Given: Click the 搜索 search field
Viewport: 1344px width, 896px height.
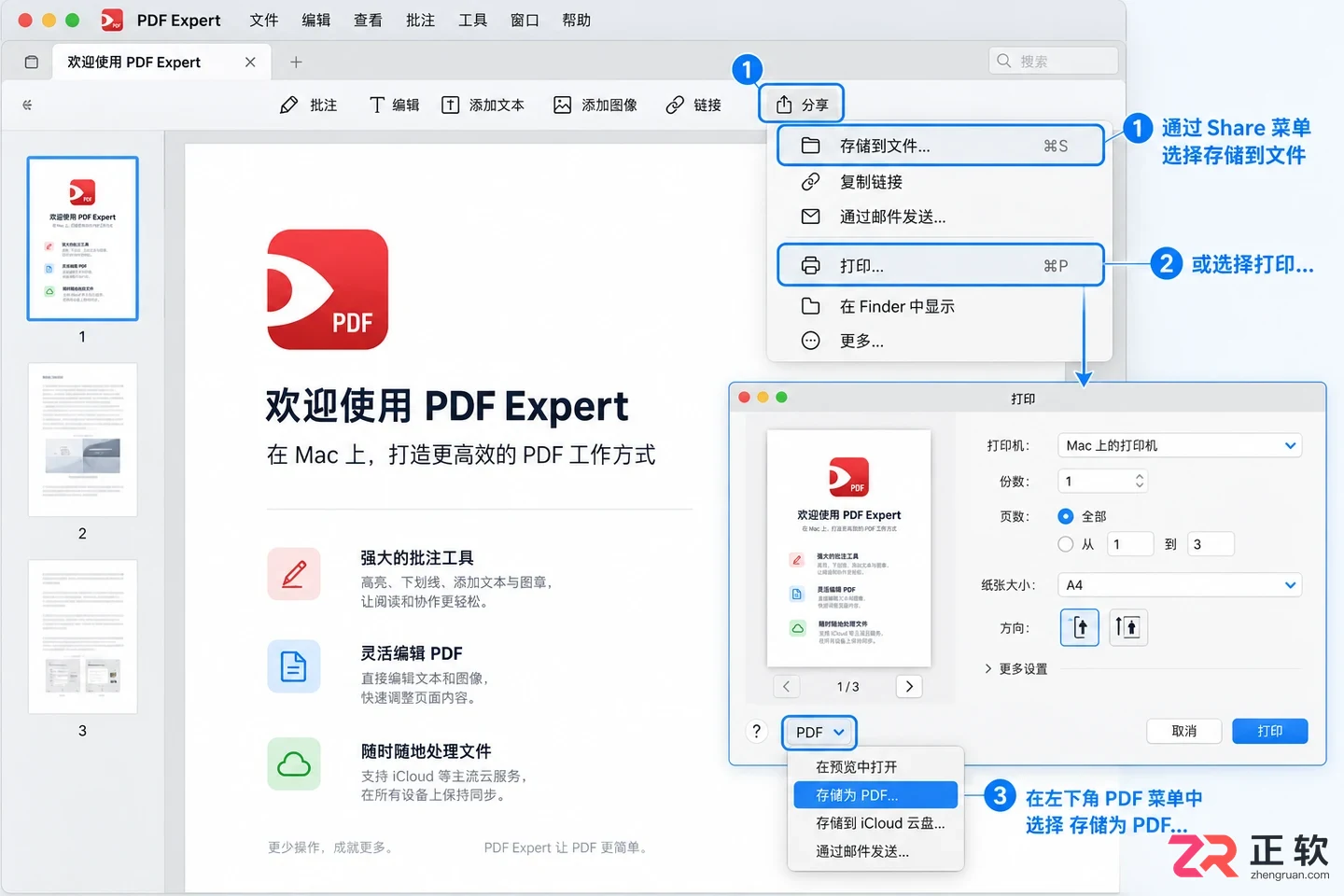Looking at the screenshot, I should pyautogui.click(x=1053, y=61).
